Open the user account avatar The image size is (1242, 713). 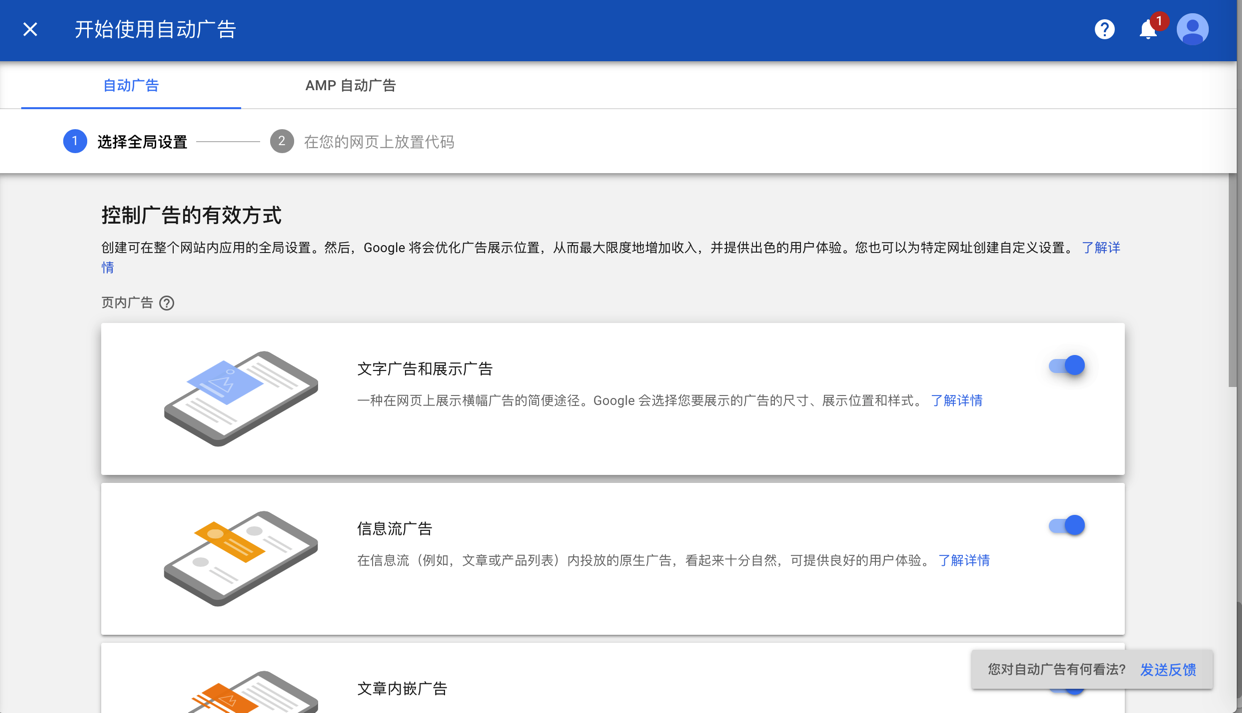coord(1192,29)
